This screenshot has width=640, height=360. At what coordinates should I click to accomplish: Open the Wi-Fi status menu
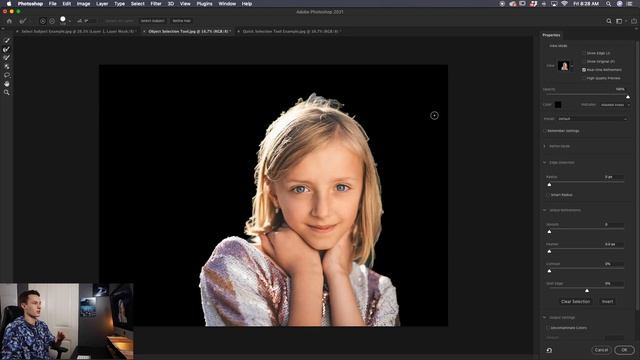564,4
